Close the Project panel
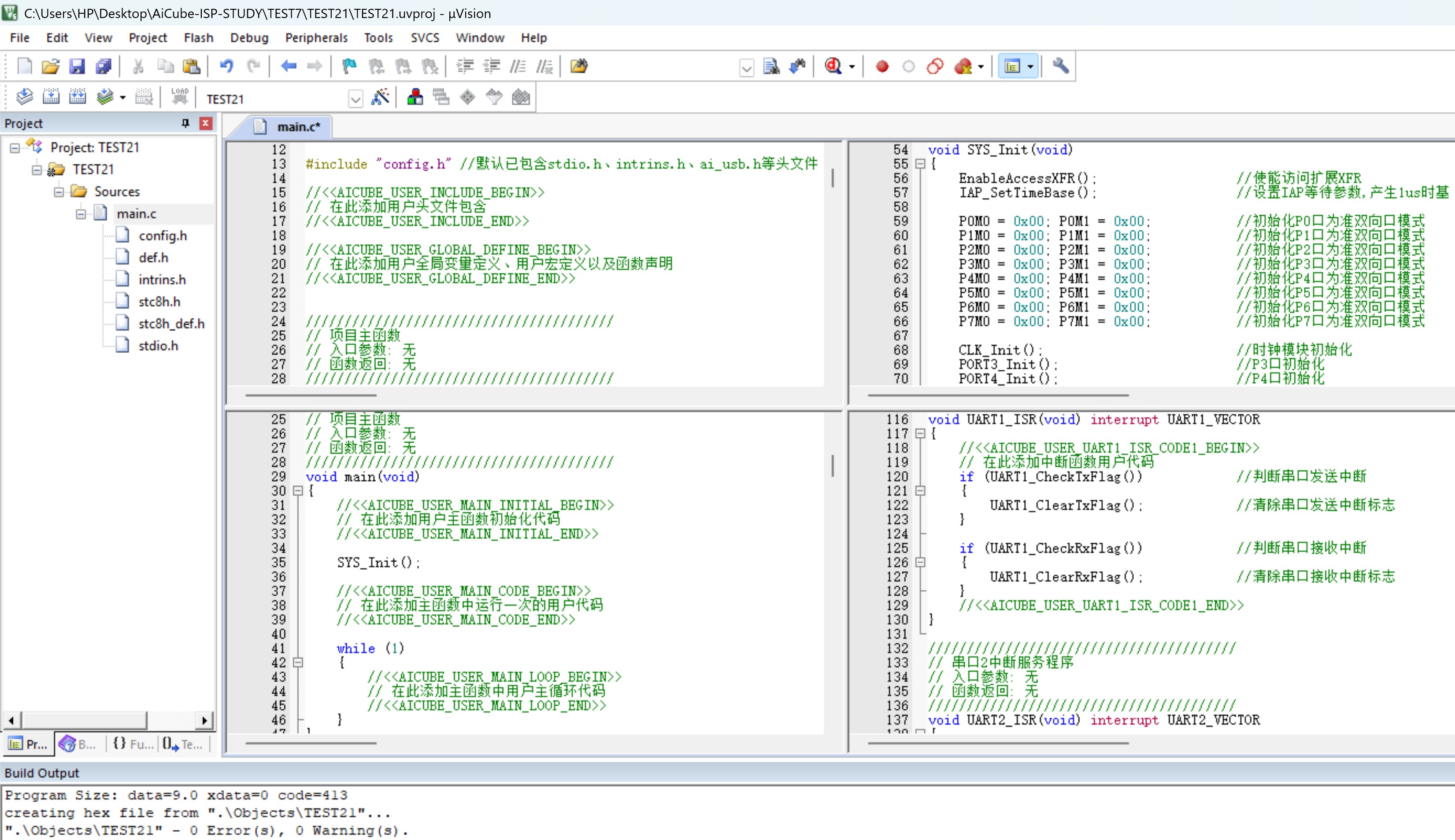This screenshot has width=1455, height=840. 205,123
